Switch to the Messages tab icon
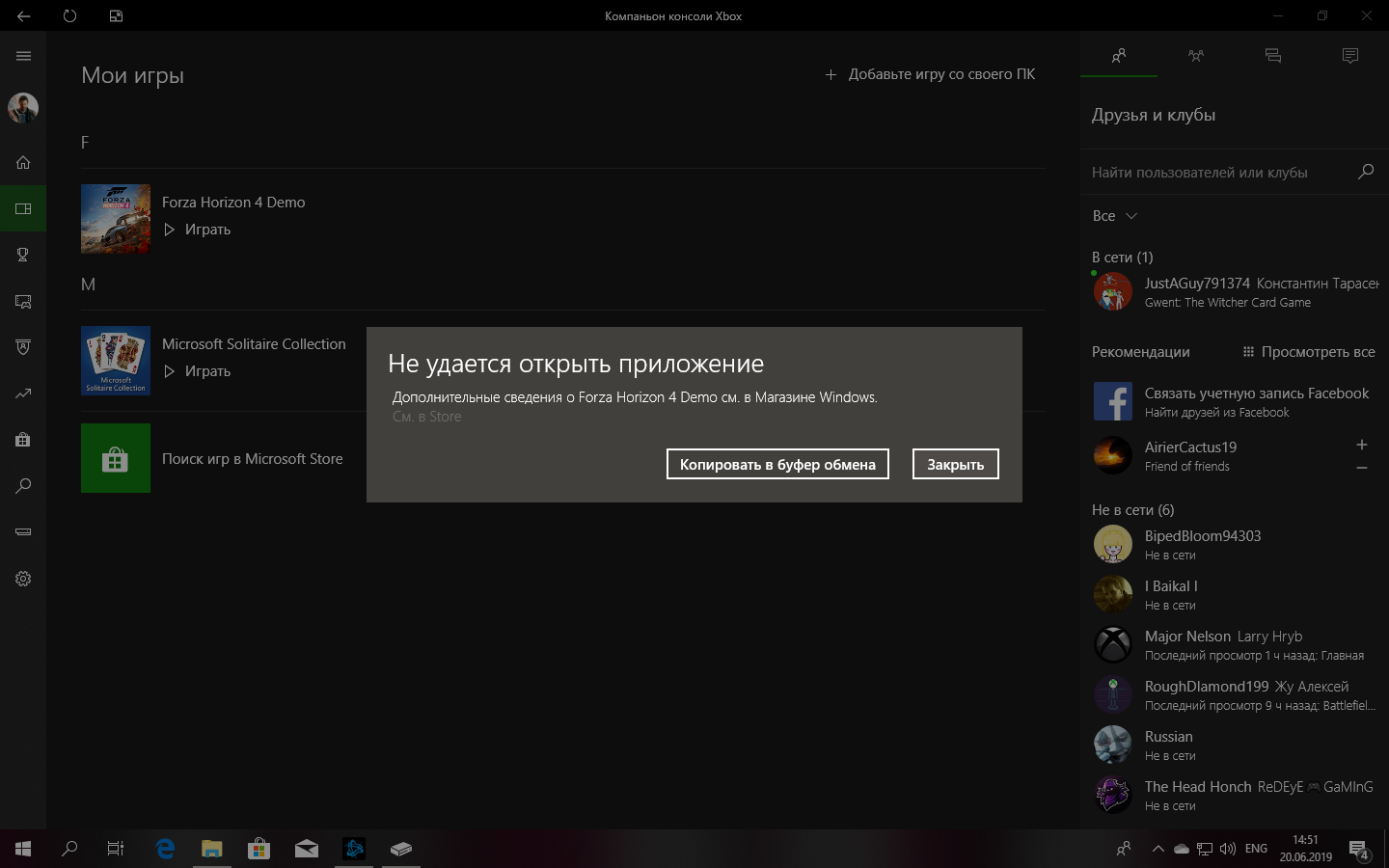Screen dimensions: 1389x868 coord(1273,56)
